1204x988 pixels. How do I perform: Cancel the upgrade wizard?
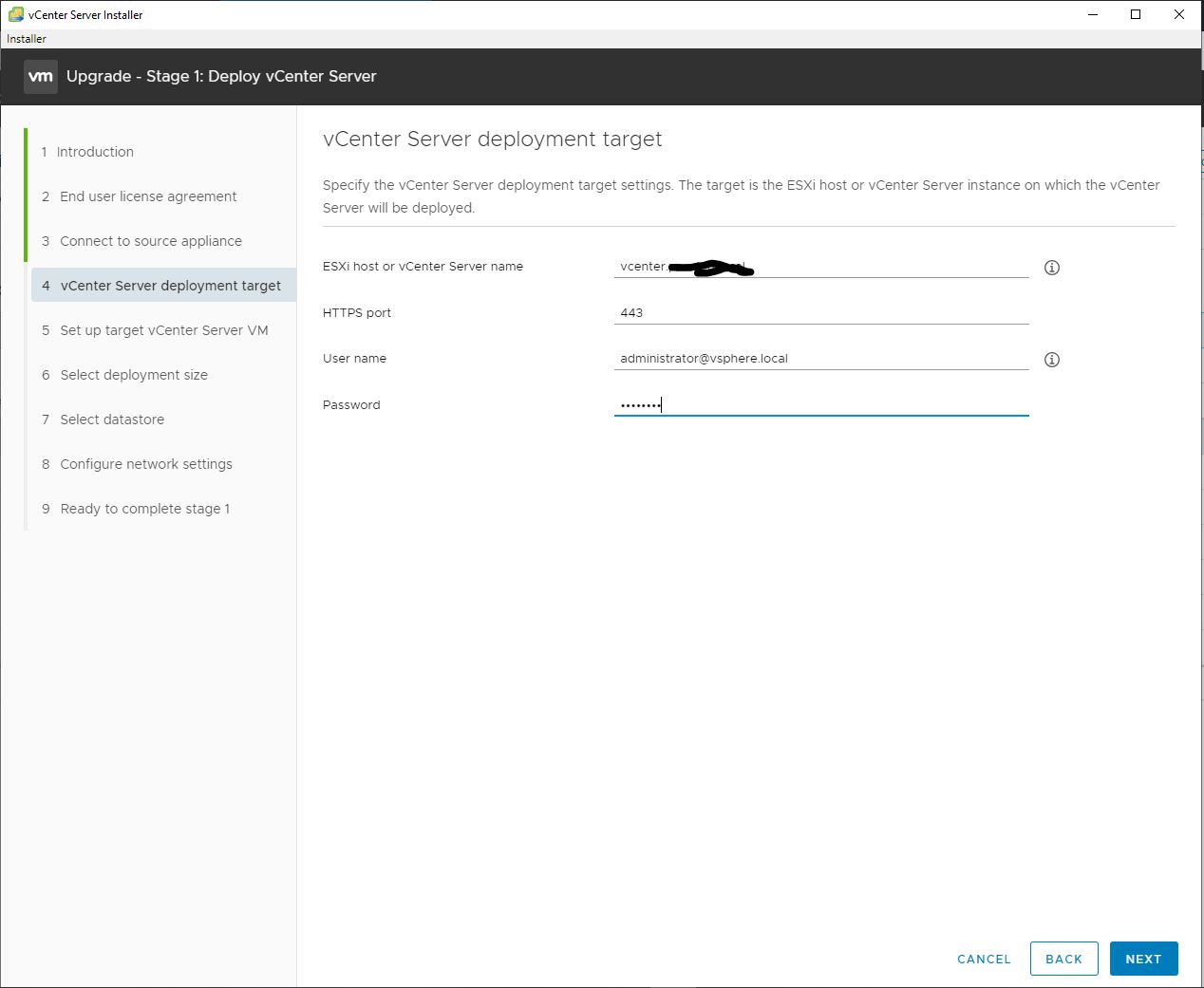[x=984, y=959]
